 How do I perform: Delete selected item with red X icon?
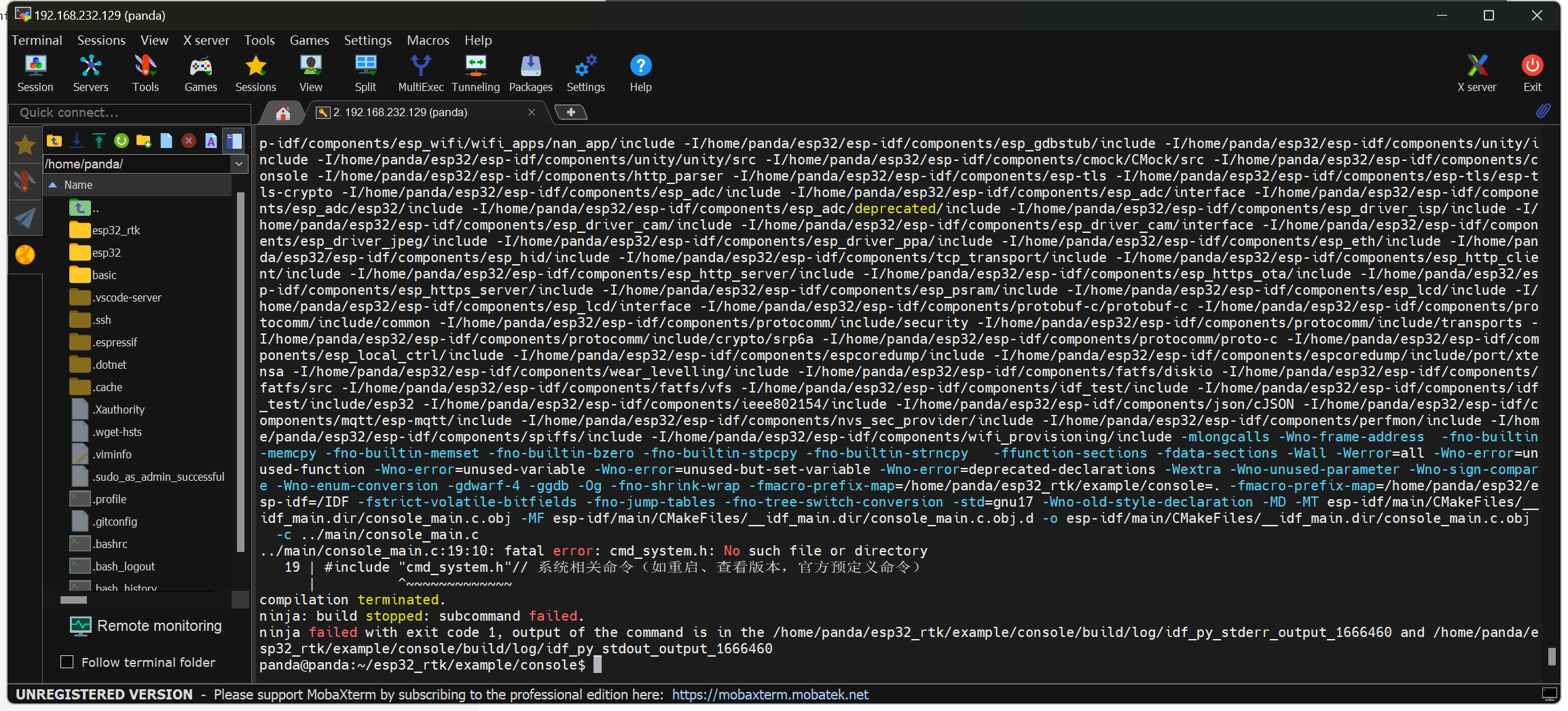click(189, 141)
